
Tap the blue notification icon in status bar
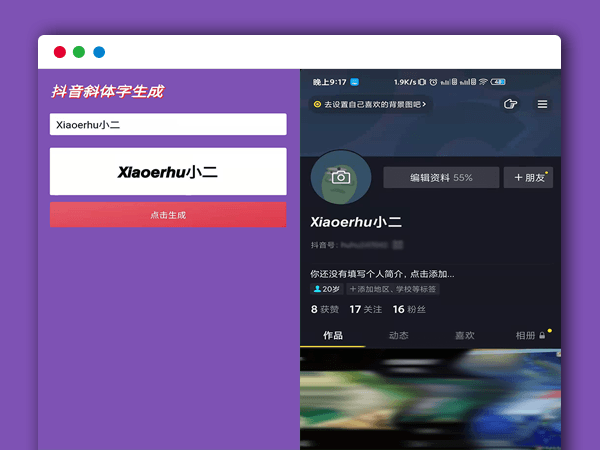click(x=354, y=82)
